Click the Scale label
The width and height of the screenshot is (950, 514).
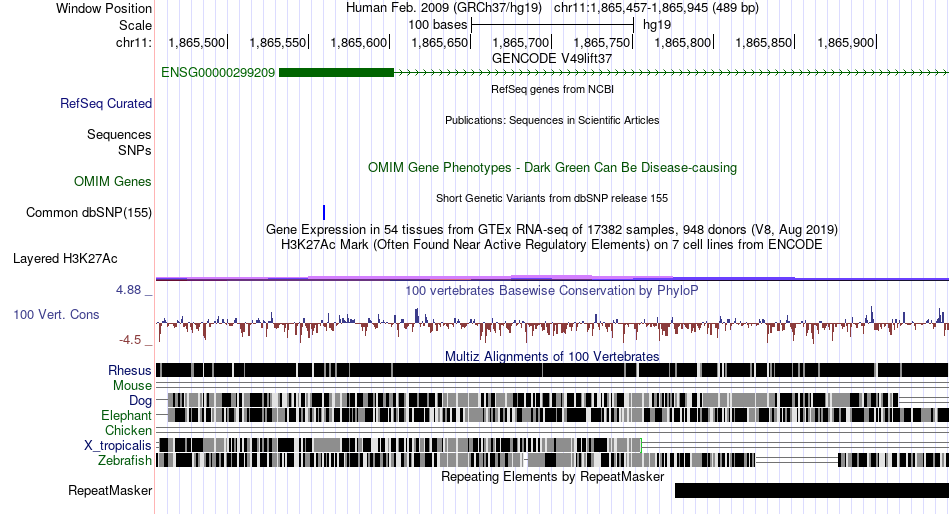pos(135,25)
